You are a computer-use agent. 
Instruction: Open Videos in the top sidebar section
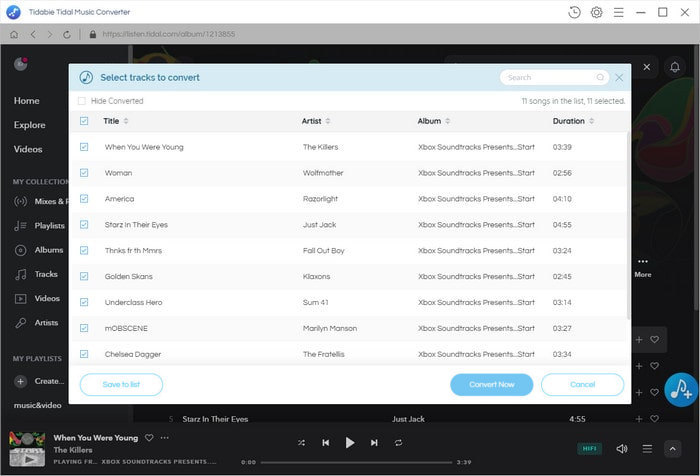[x=28, y=149]
